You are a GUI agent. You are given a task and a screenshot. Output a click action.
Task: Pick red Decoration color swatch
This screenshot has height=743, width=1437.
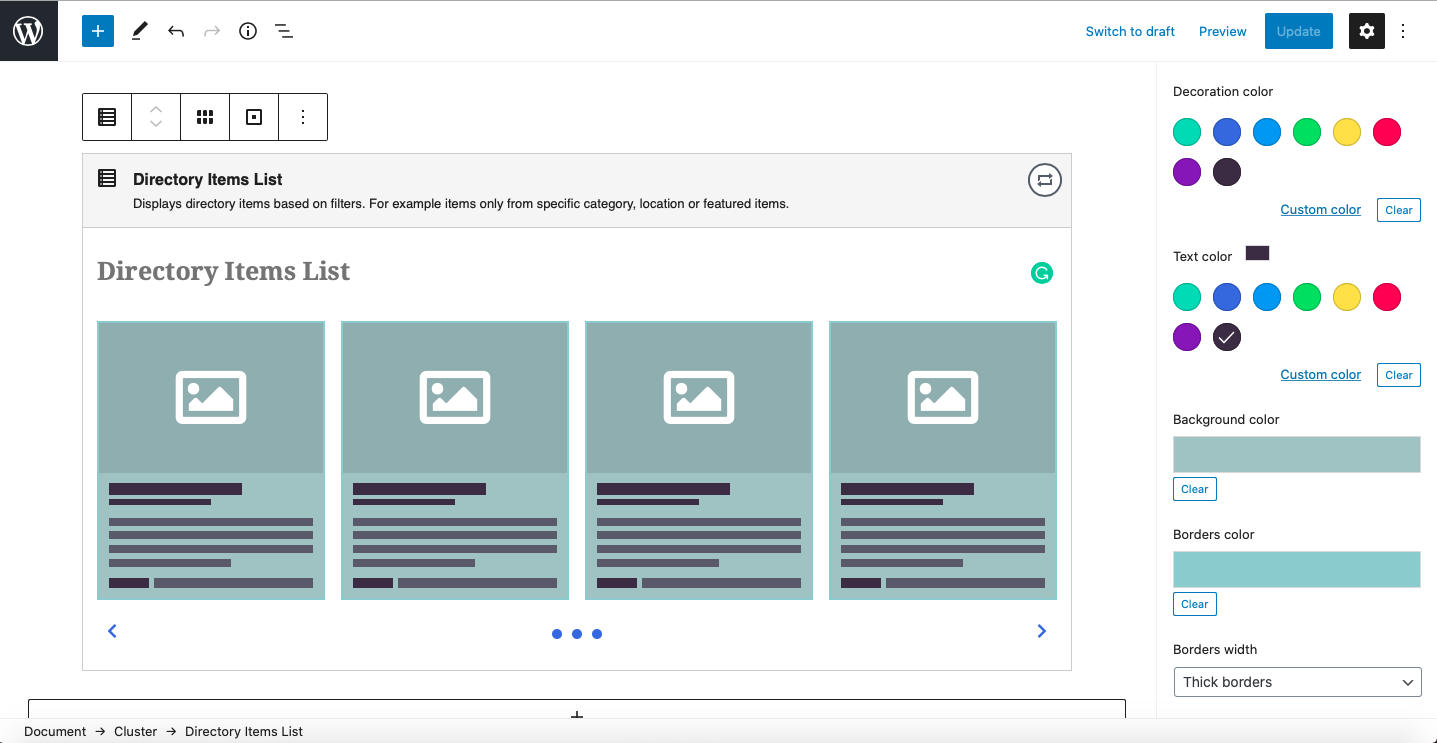(x=1387, y=132)
